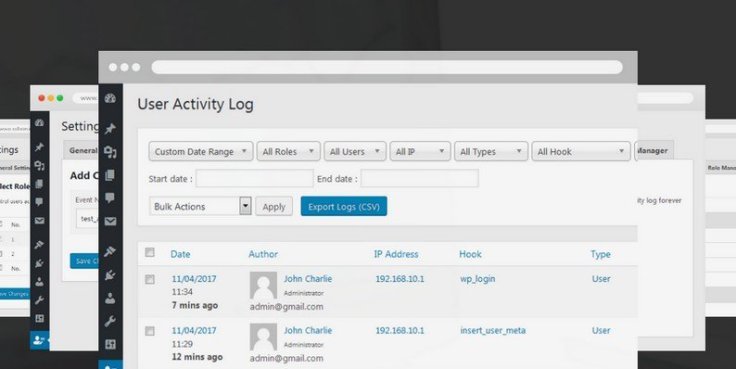The width and height of the screenshot is (736, 369).
Task: Tick the select-all checkbox in table header
Action: point(150,253)
